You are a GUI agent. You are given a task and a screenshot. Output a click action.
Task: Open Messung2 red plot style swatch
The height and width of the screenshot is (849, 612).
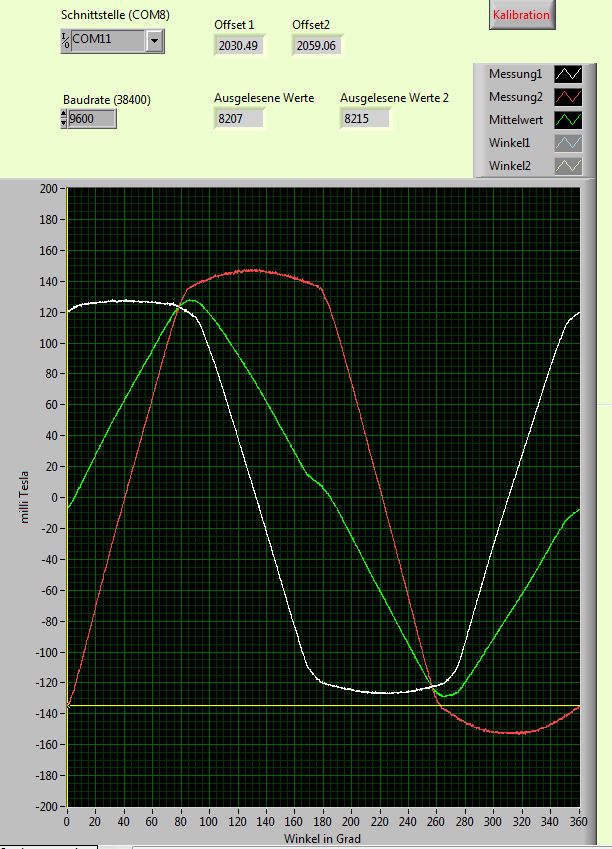[568, 97]
